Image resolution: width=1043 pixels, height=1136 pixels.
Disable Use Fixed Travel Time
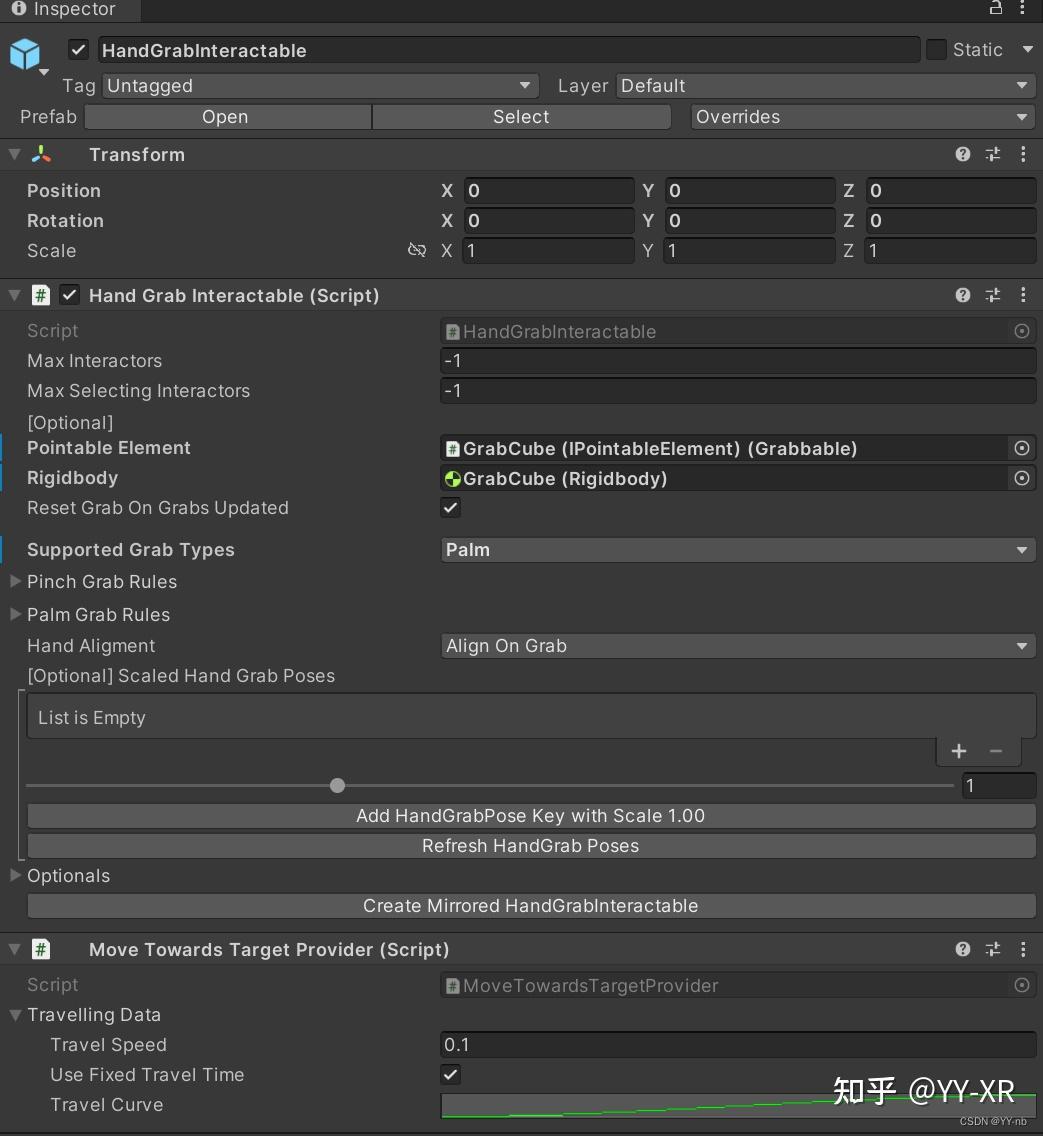(450, 1075)
